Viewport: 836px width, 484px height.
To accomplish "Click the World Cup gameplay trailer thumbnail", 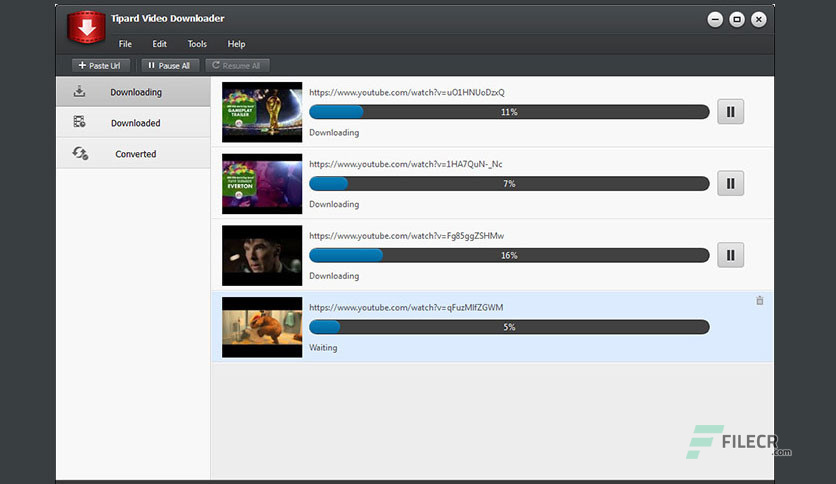I will [x=262, y=112].
